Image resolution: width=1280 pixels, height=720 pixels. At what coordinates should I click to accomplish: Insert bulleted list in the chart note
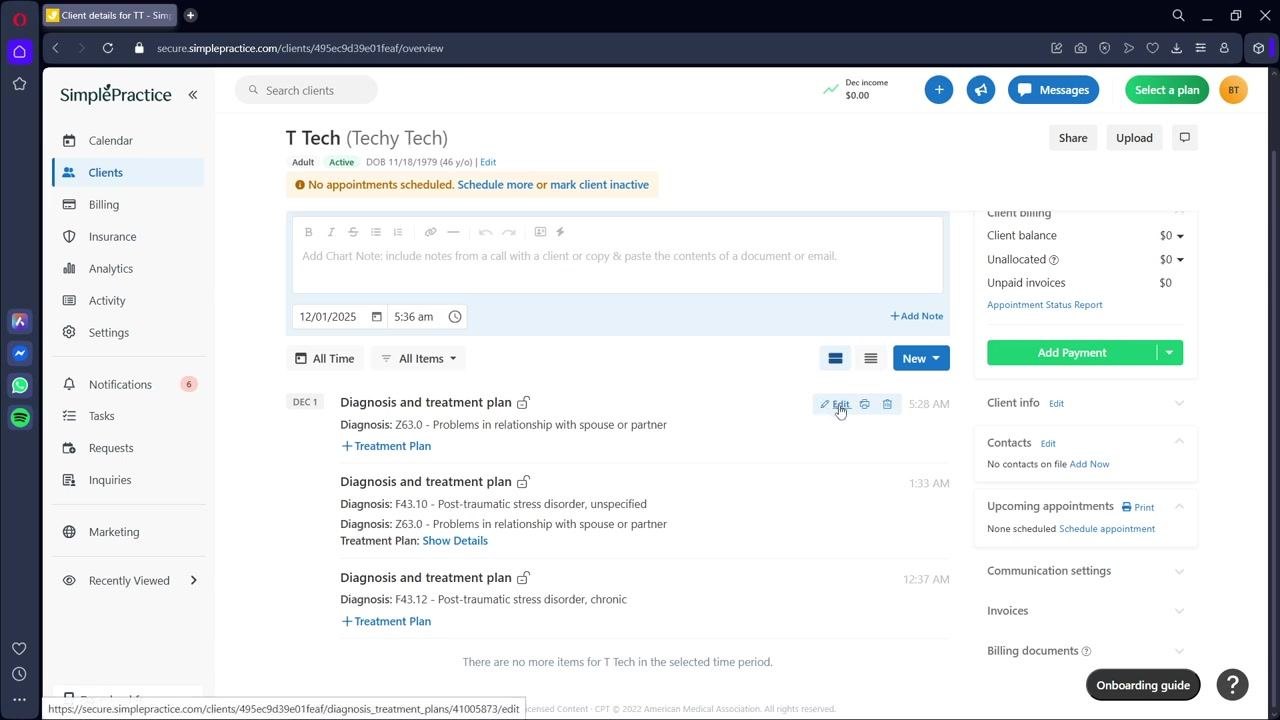pos(376,232)
